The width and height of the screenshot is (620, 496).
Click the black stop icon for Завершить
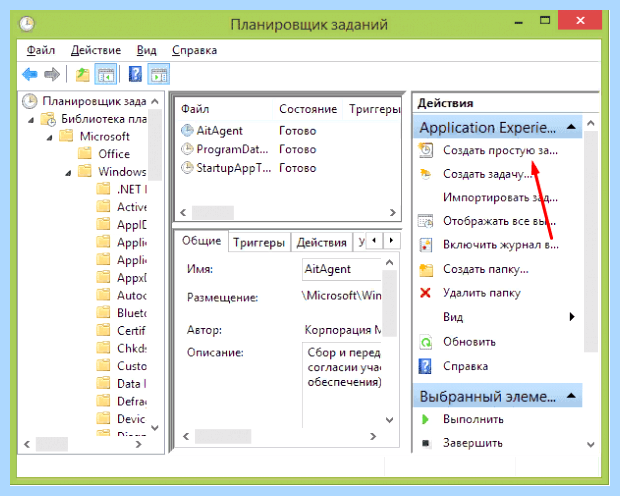[x=425, y=443]
